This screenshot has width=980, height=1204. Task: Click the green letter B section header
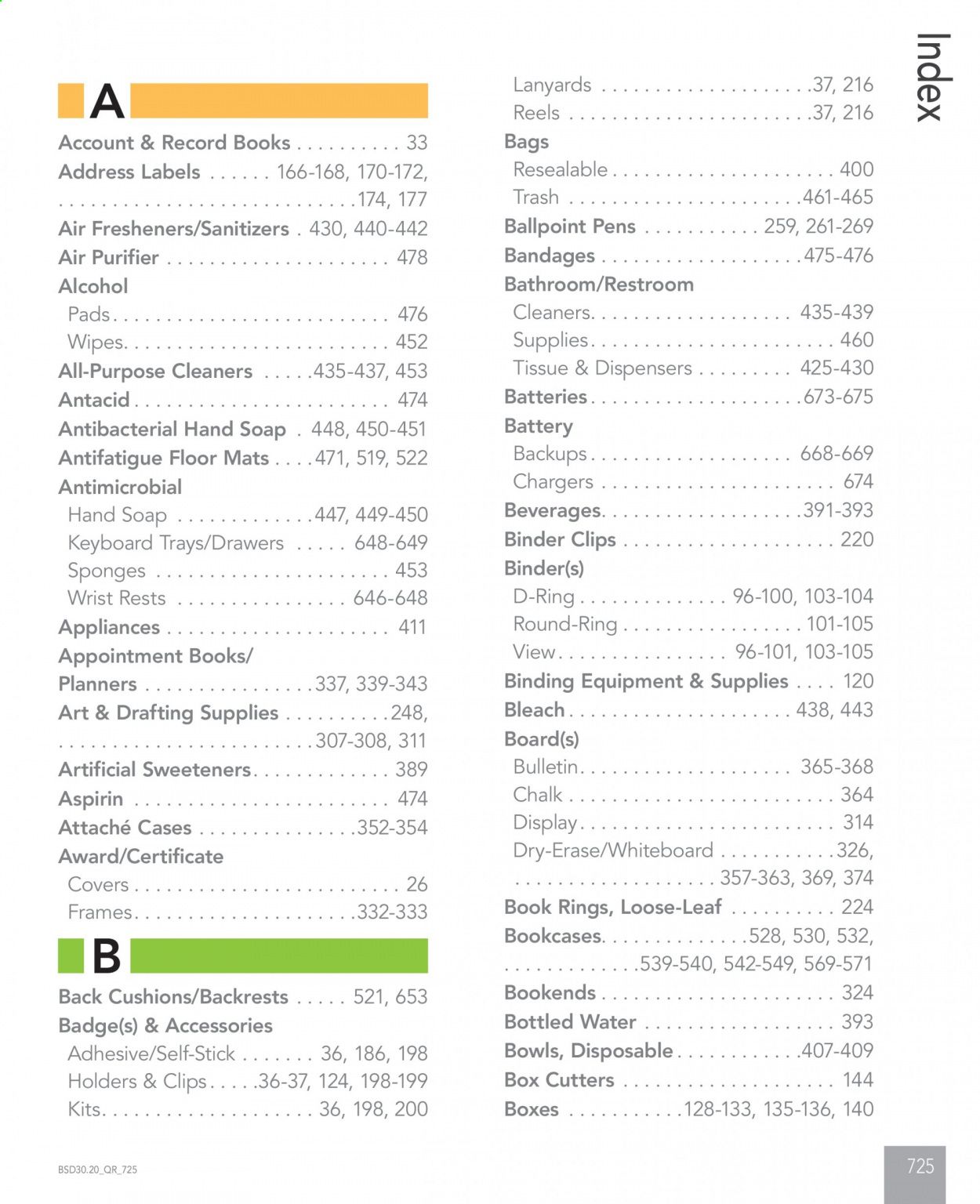coord(243,956)
